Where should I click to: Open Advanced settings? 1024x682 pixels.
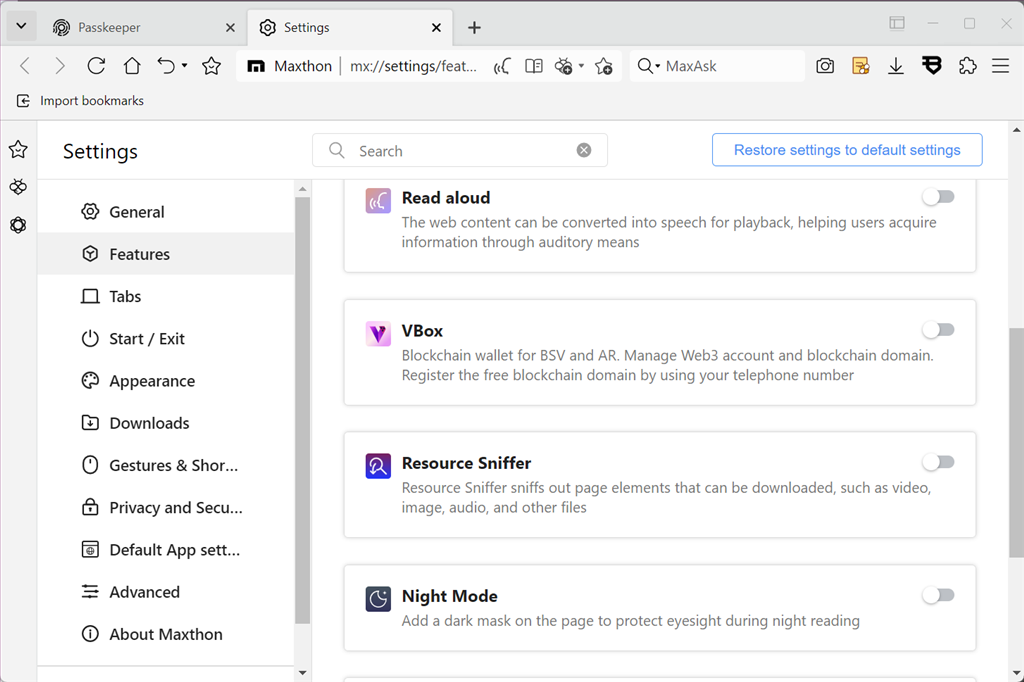pyautogui.click(x=166, y=592)
